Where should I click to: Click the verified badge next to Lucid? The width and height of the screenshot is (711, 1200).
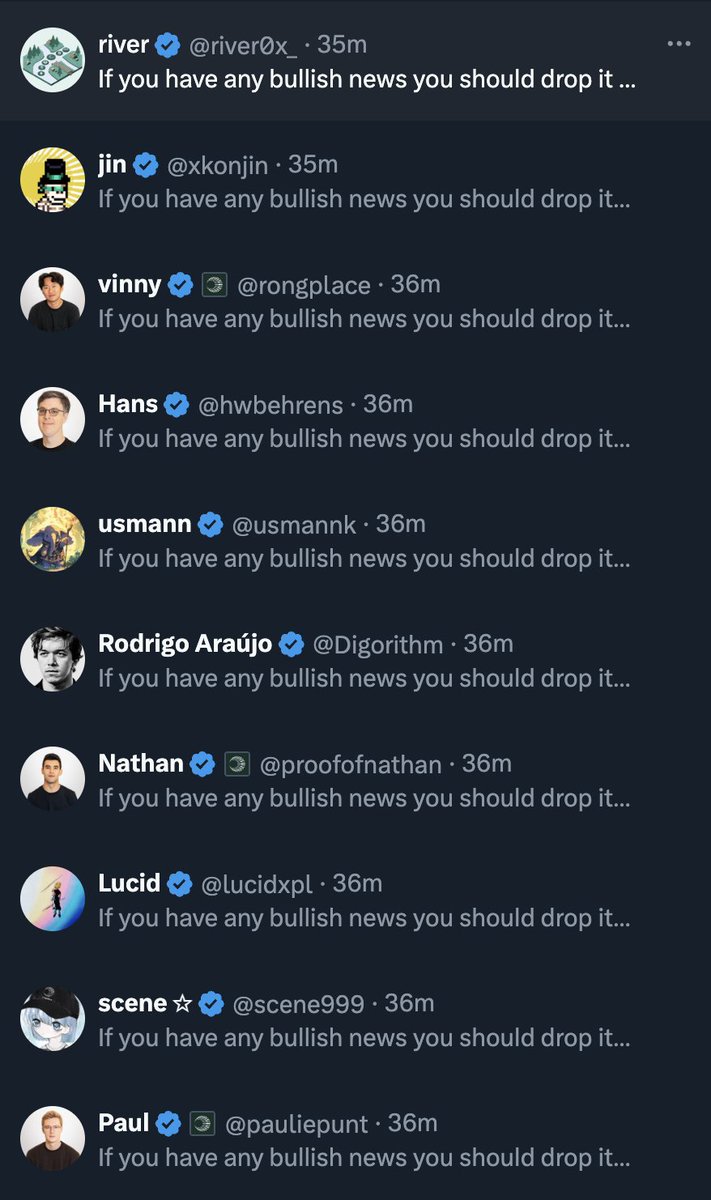coord(180,884)
